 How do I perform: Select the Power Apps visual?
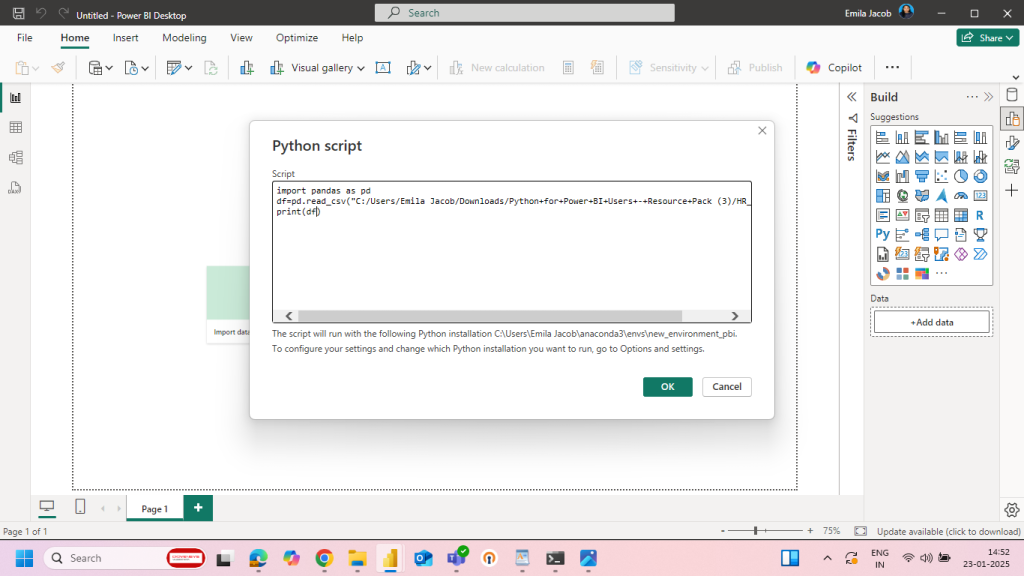click(961, 254)
